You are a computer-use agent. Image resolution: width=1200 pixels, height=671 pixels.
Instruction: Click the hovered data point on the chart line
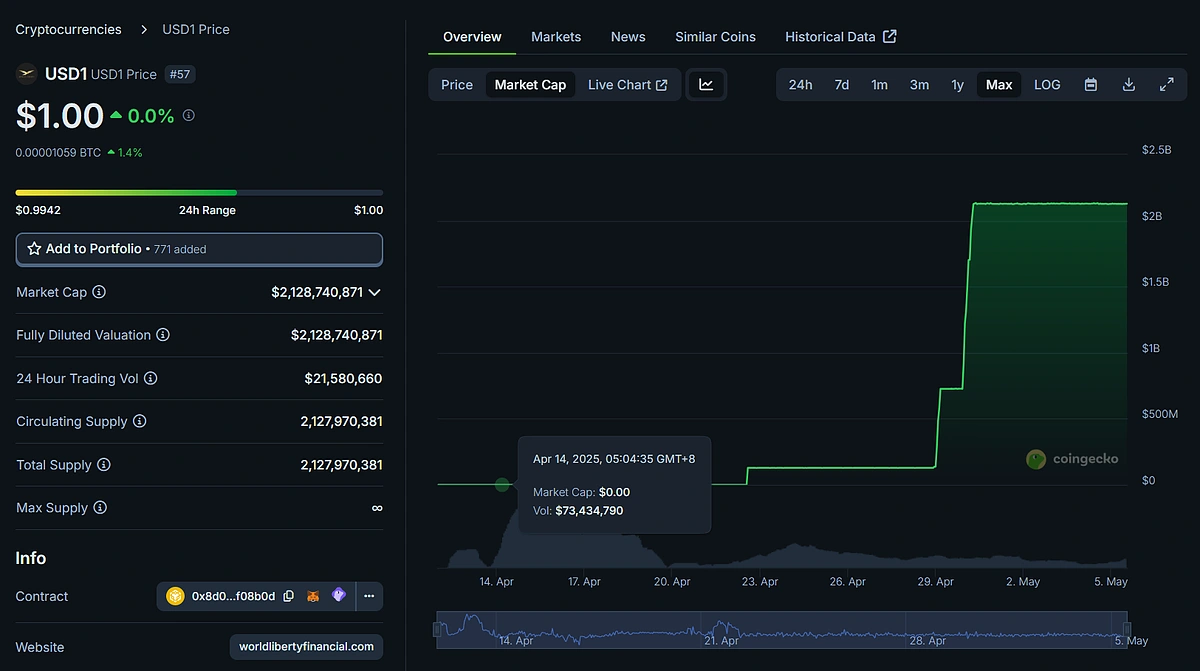[x=502, y=485]
